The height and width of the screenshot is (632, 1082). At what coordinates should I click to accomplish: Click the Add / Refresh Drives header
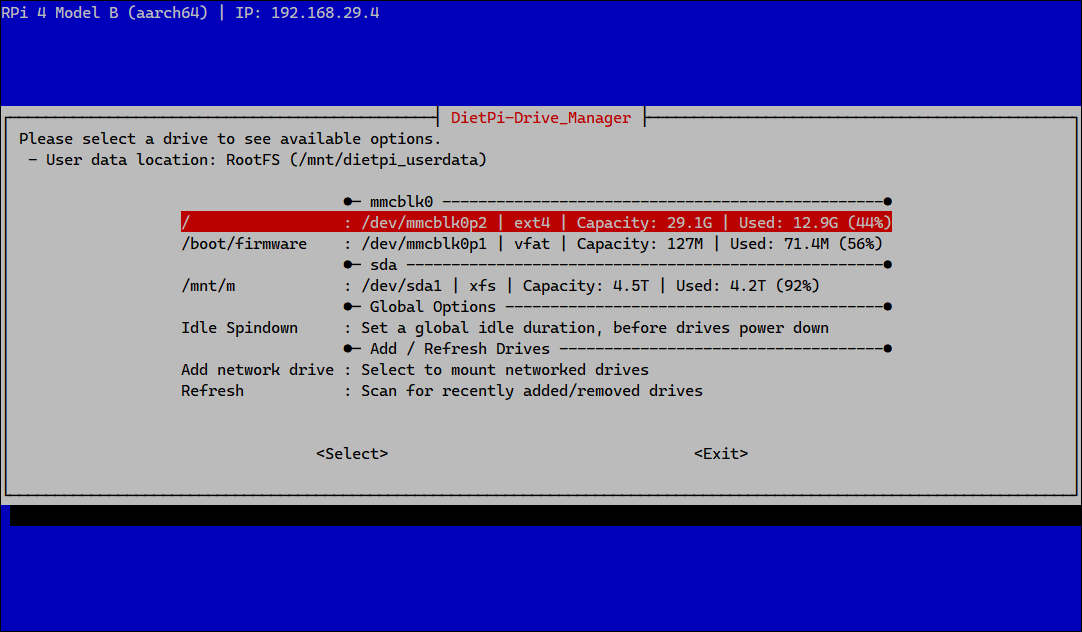point(459,349)
